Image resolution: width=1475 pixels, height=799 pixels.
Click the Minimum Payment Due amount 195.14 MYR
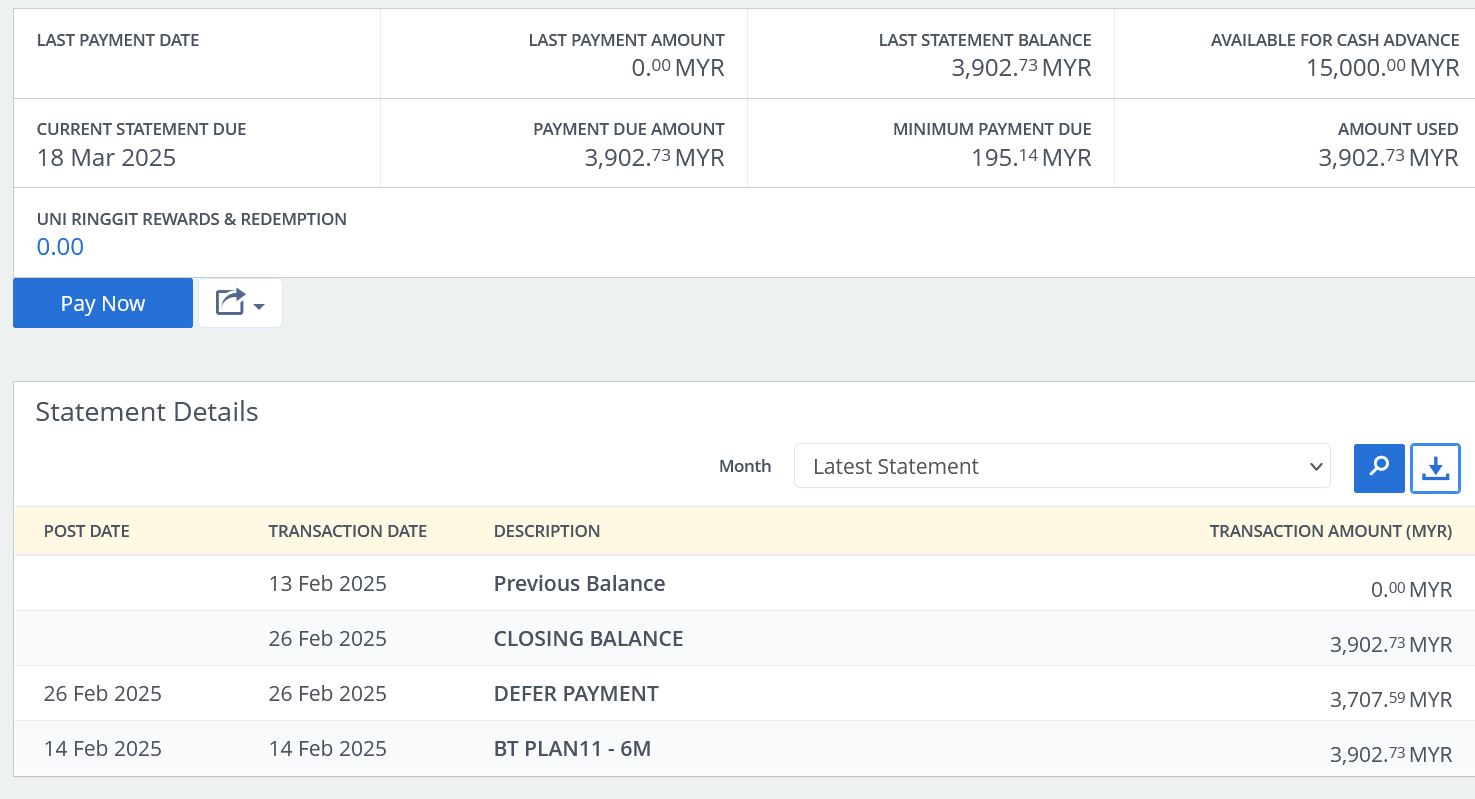click(1030, 158)
